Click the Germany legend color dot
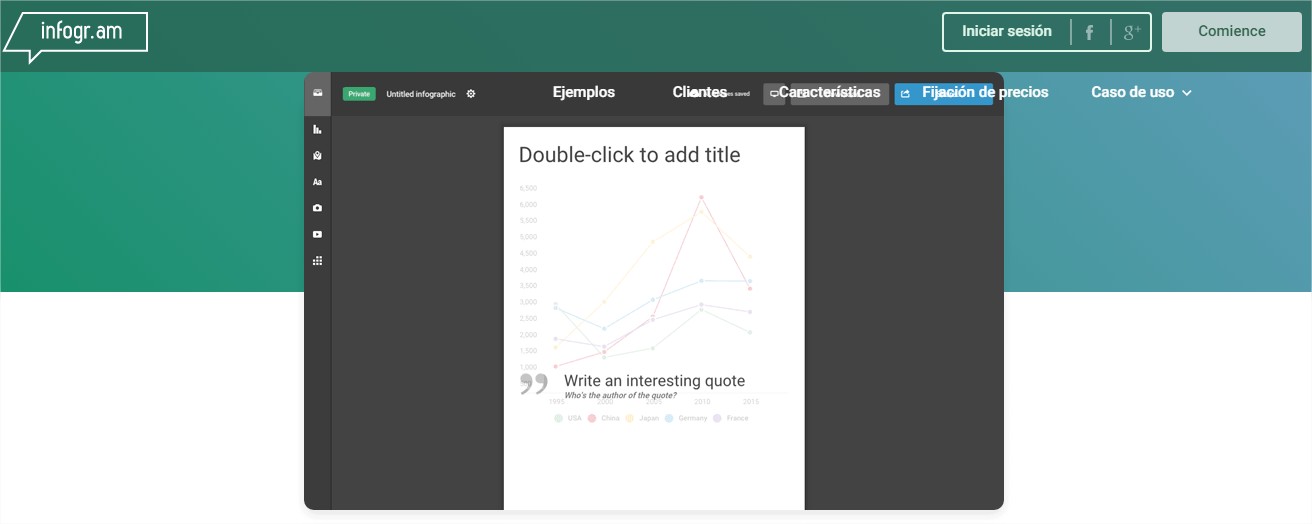 coord(668,418)
